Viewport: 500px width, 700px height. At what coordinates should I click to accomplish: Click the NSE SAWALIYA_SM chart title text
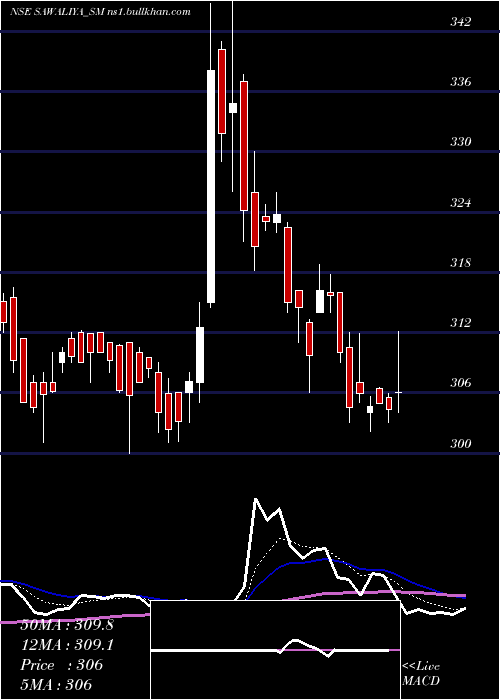[x=100, y=11]
